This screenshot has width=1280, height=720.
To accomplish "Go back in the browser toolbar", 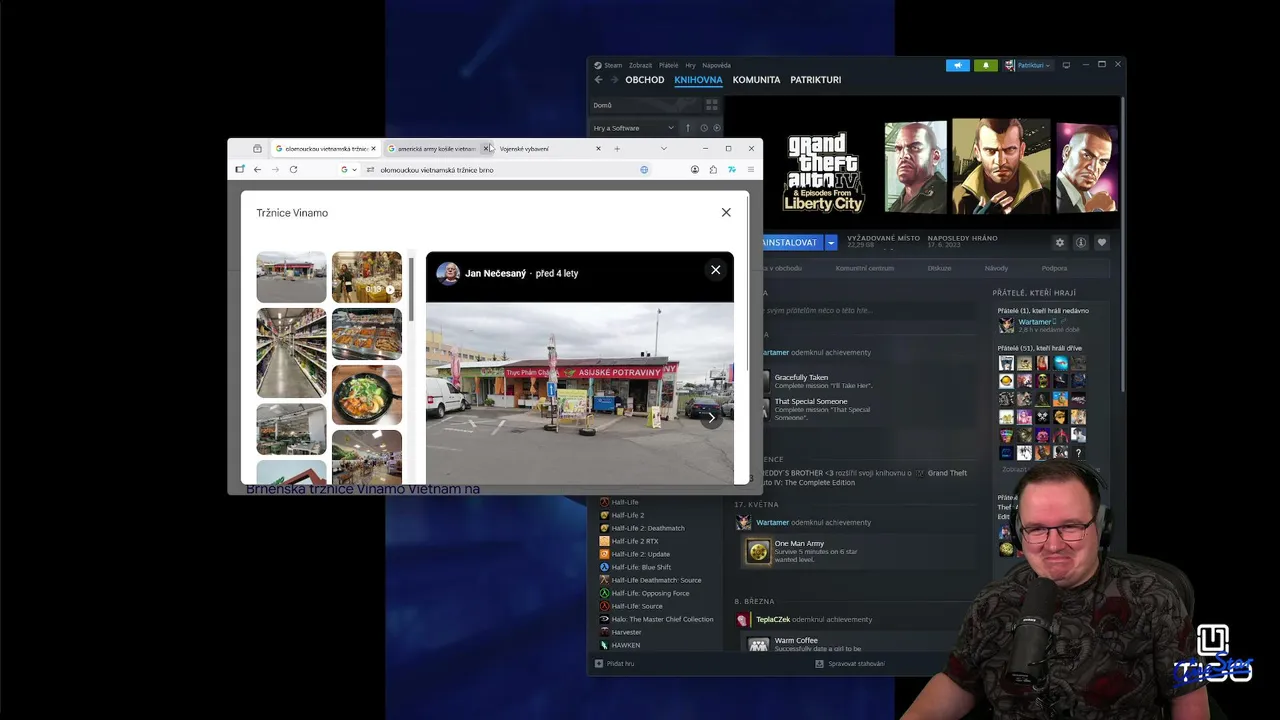I will 257,170.
